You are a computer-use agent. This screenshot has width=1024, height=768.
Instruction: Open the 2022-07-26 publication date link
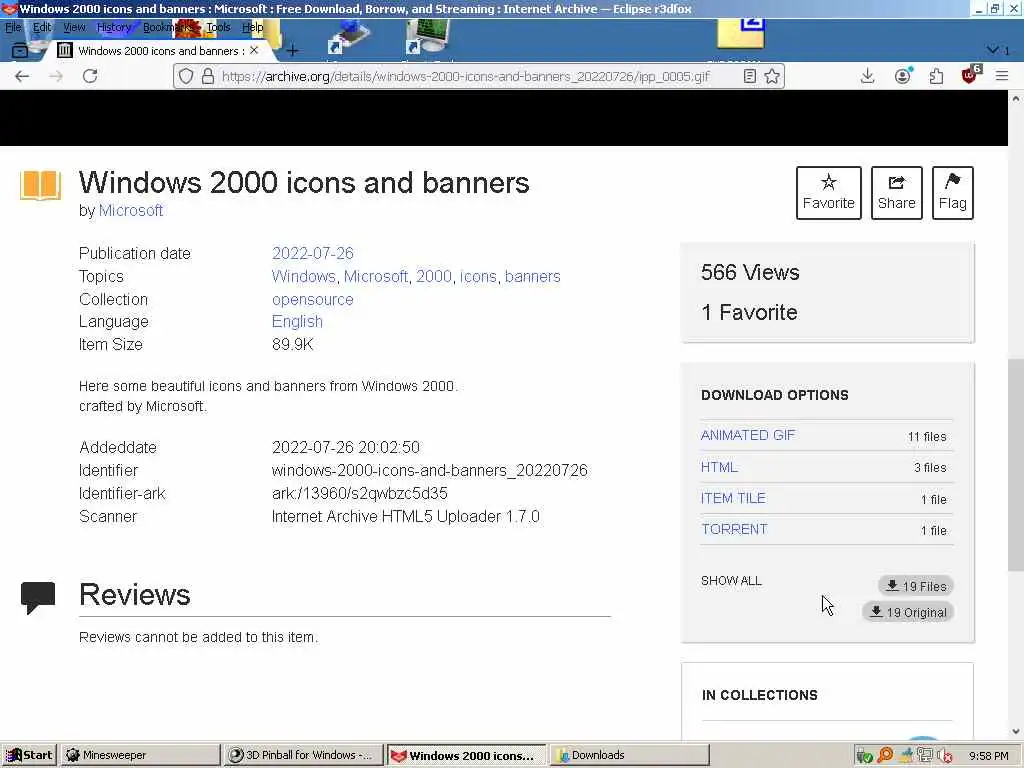[312, 253]
